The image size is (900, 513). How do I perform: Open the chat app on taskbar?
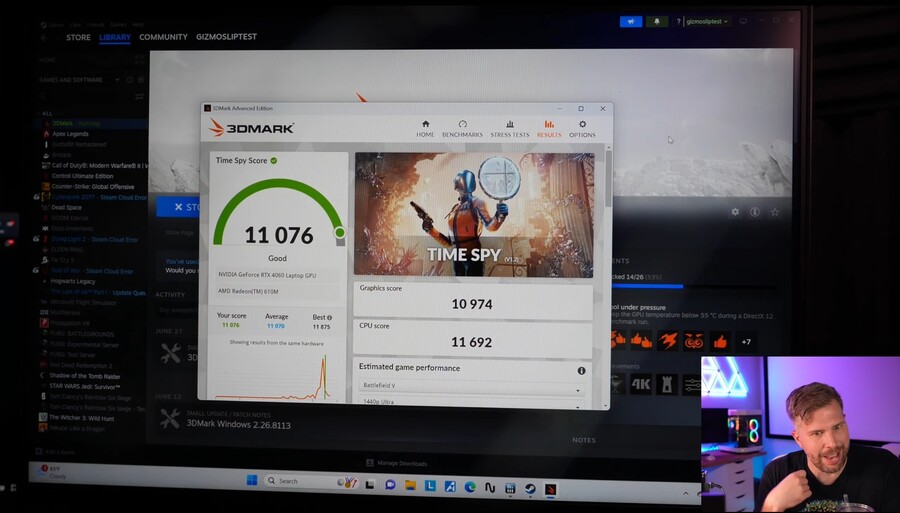[390, 485]
